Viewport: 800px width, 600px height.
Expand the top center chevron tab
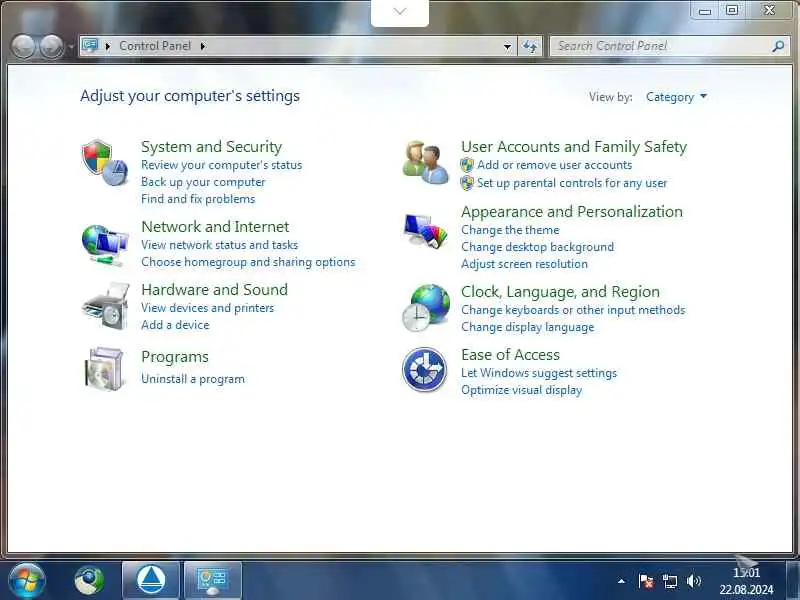(400, 12)
